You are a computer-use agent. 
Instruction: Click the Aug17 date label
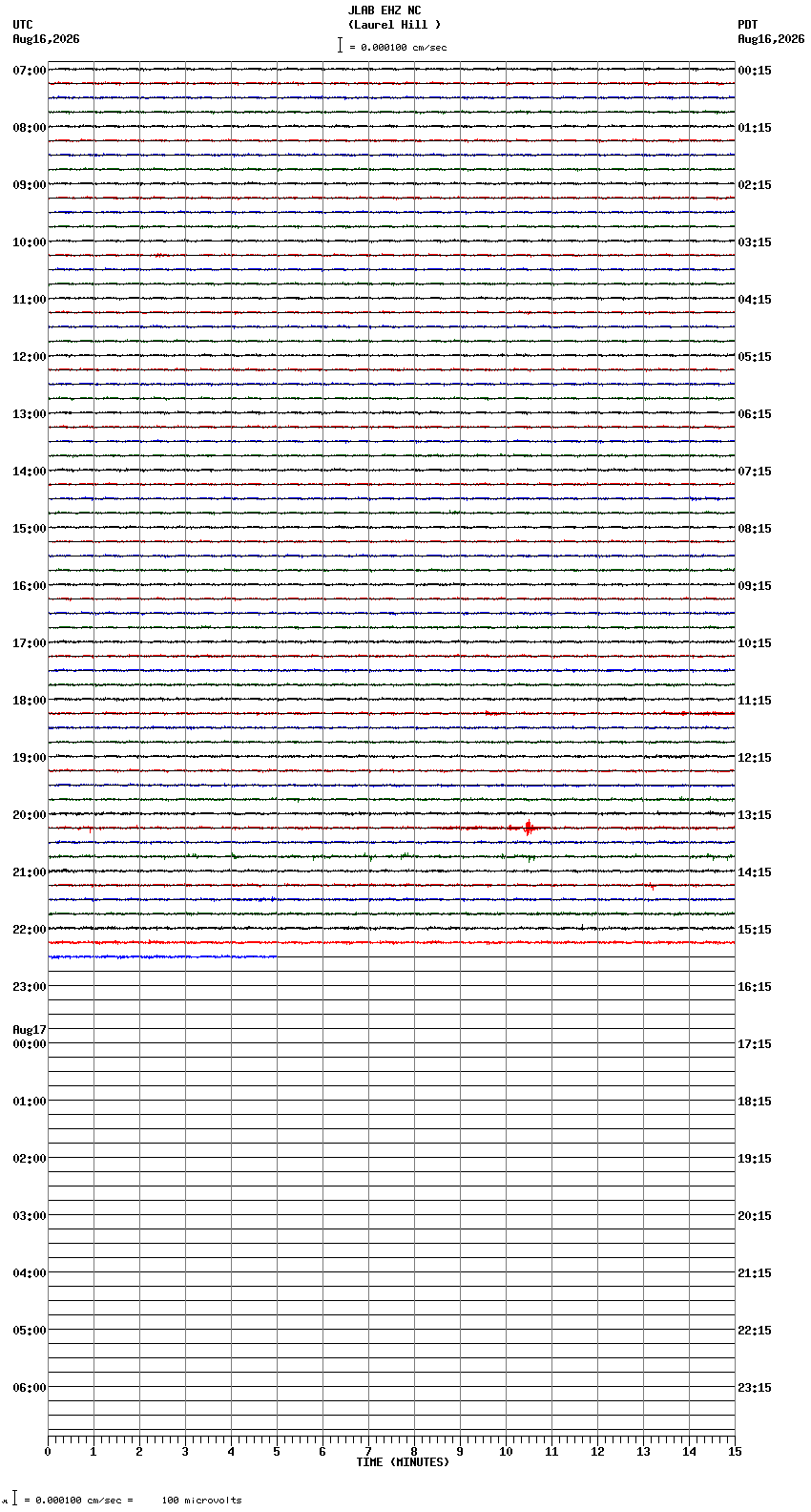point(30,1030)
